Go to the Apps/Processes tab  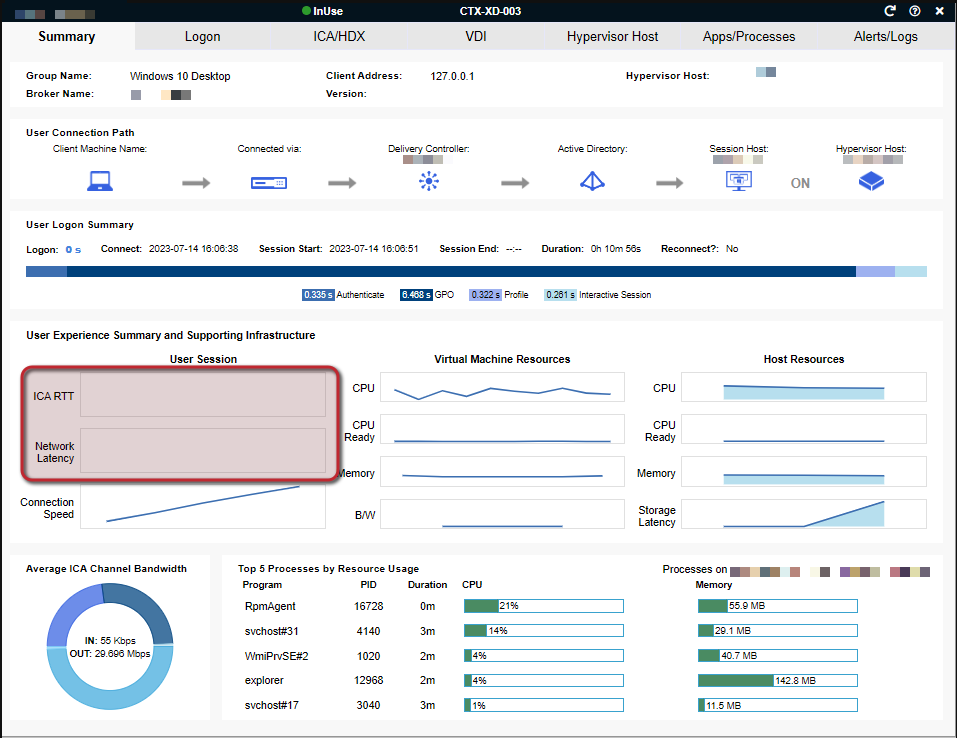coord(749,37)
